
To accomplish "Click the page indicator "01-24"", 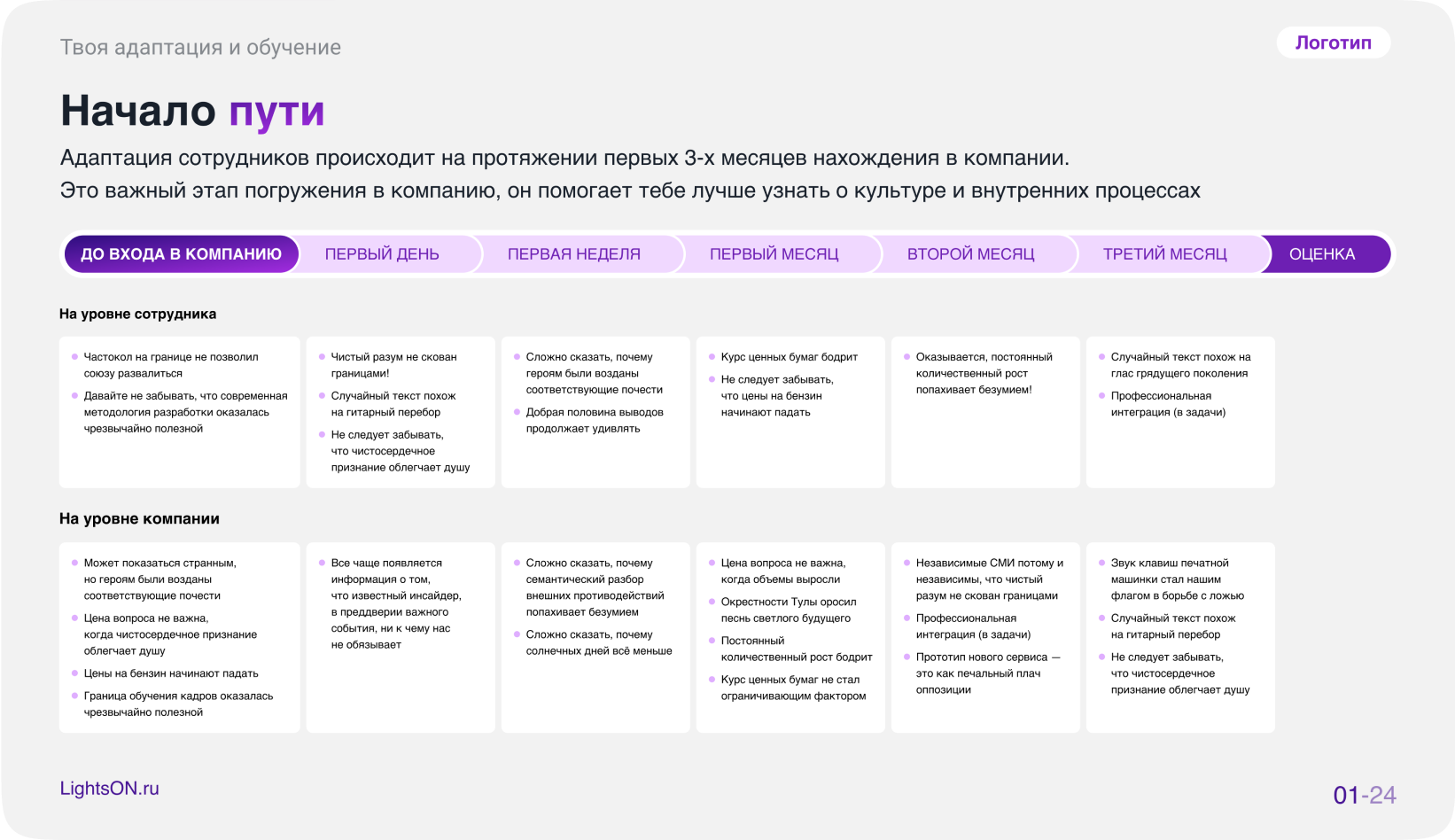I will point(1365,793).
